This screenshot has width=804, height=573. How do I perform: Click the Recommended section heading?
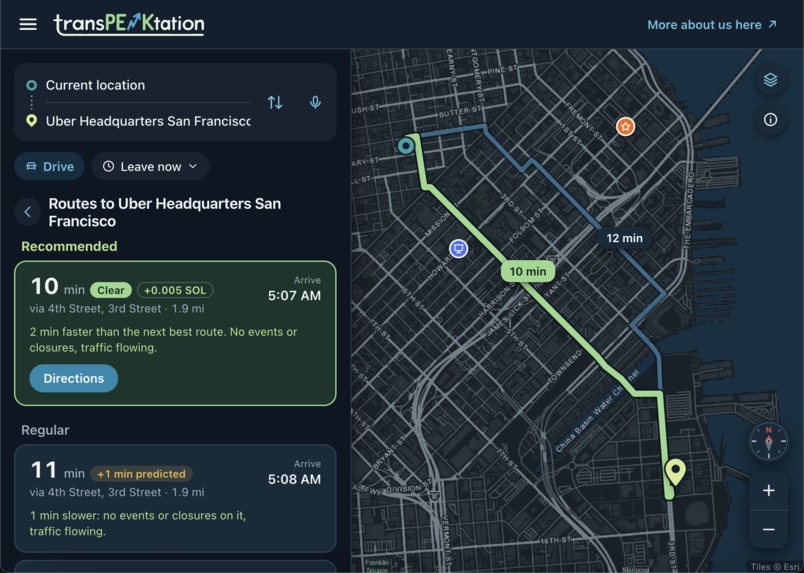pyautogui.click(x=69, y=246)
